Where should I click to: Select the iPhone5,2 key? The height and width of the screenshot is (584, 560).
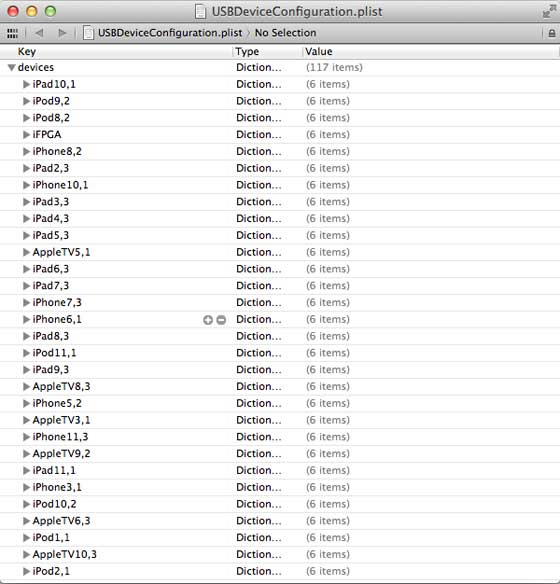click(57, 403)
